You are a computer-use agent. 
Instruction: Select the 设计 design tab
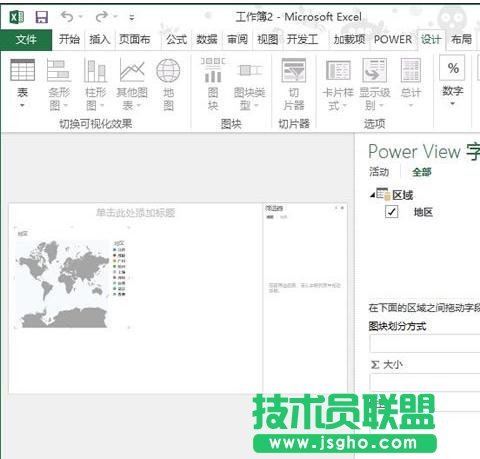pos(431,40)
